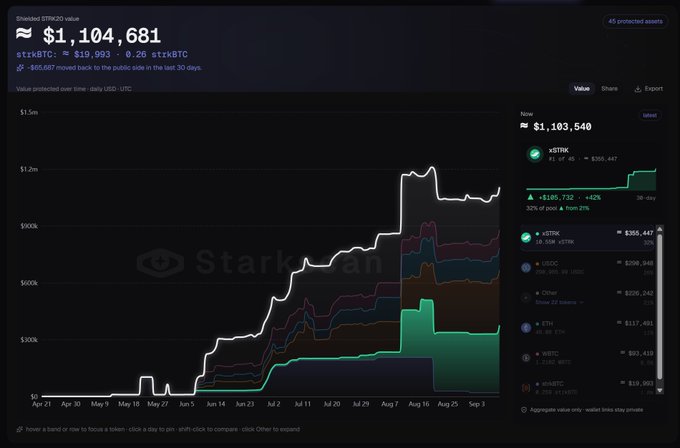The image size is (680, 448).
Task: Click the sparkle icon before the moved-back notice
Action: click(x=20, y=68)
